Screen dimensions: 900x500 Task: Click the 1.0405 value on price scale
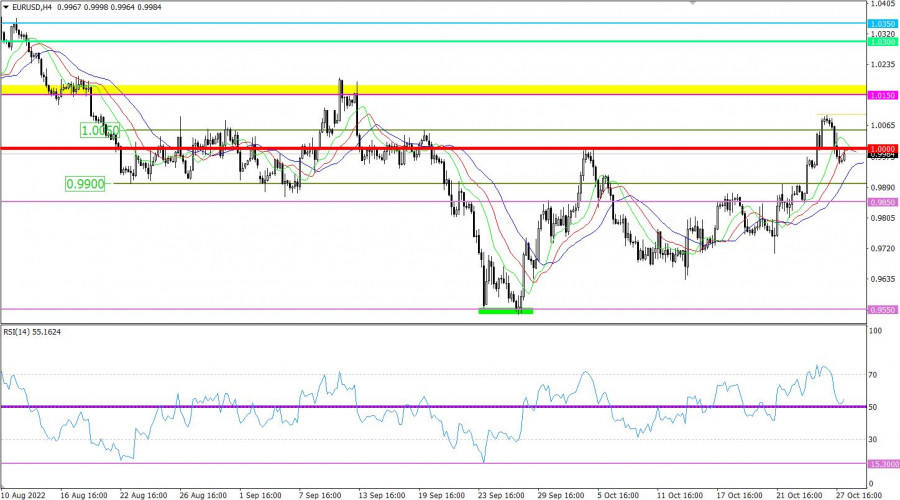pos(882,4)
